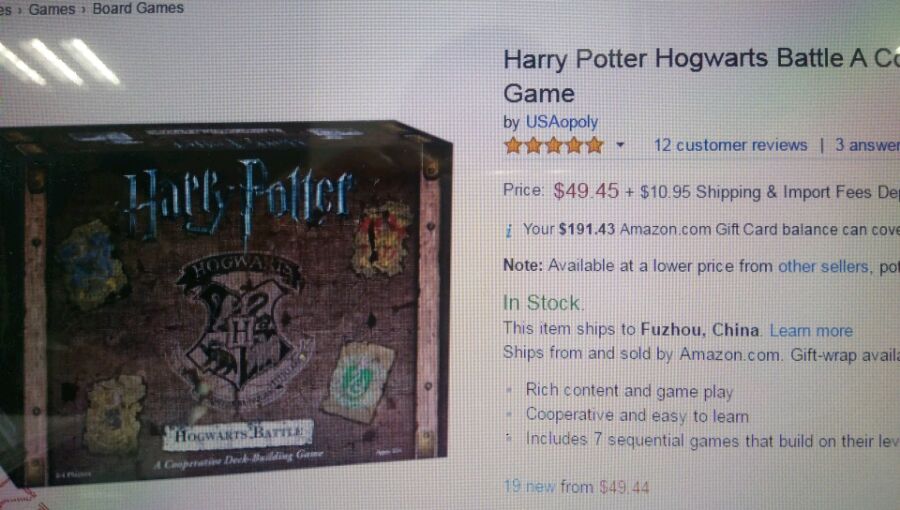This screenshot has width=900, height=510.
Task: Click the USAopoly brand link
Action: [562, 122]
